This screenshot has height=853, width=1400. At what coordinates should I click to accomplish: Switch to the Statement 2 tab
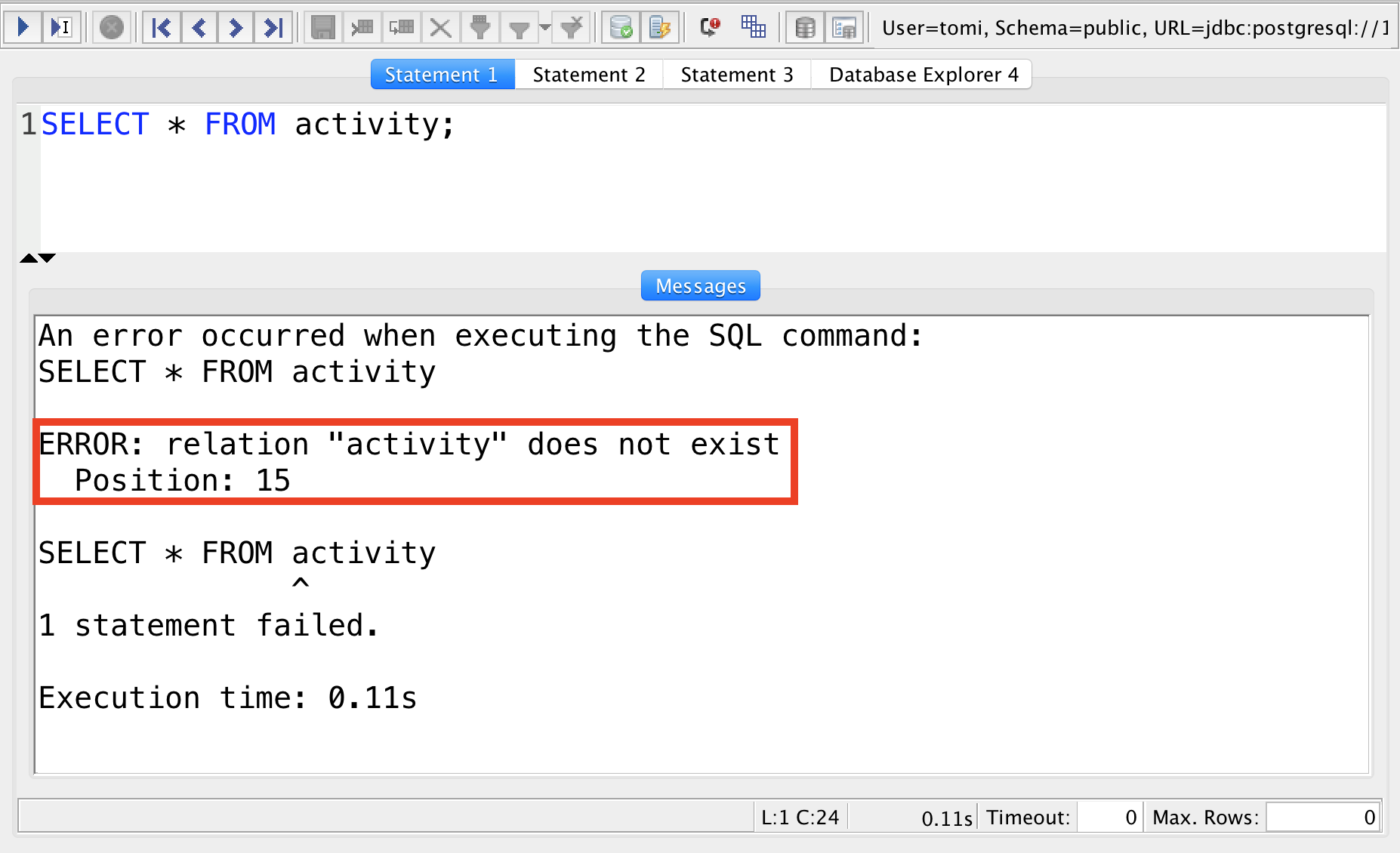[588, 74]
